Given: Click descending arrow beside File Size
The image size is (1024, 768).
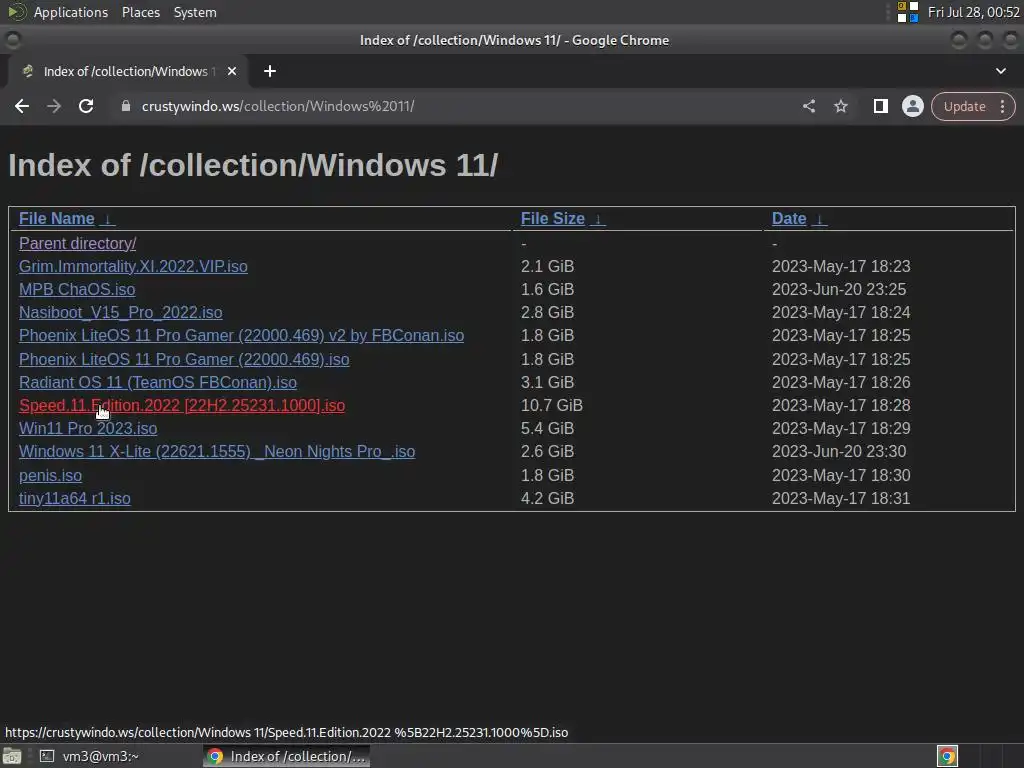Looking at the screenshot, I should pos(598,219).
